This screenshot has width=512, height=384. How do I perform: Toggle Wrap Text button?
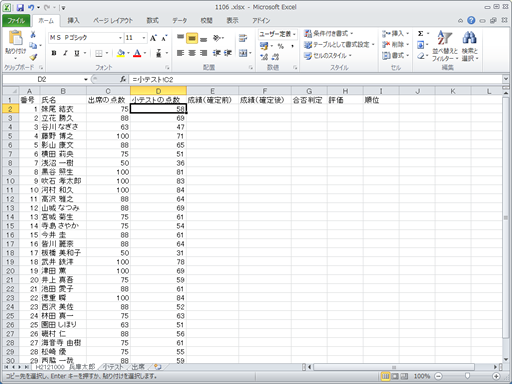tap(243, 38)
